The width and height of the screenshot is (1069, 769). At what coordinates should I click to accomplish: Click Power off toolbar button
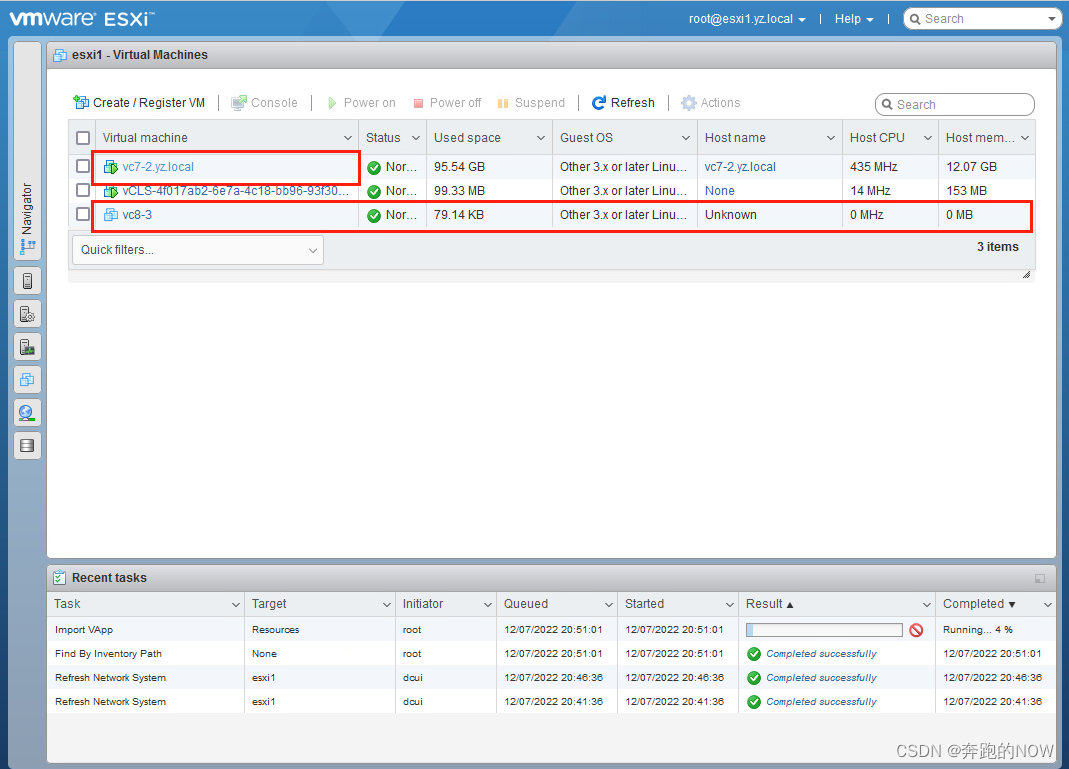pos(447,103)
